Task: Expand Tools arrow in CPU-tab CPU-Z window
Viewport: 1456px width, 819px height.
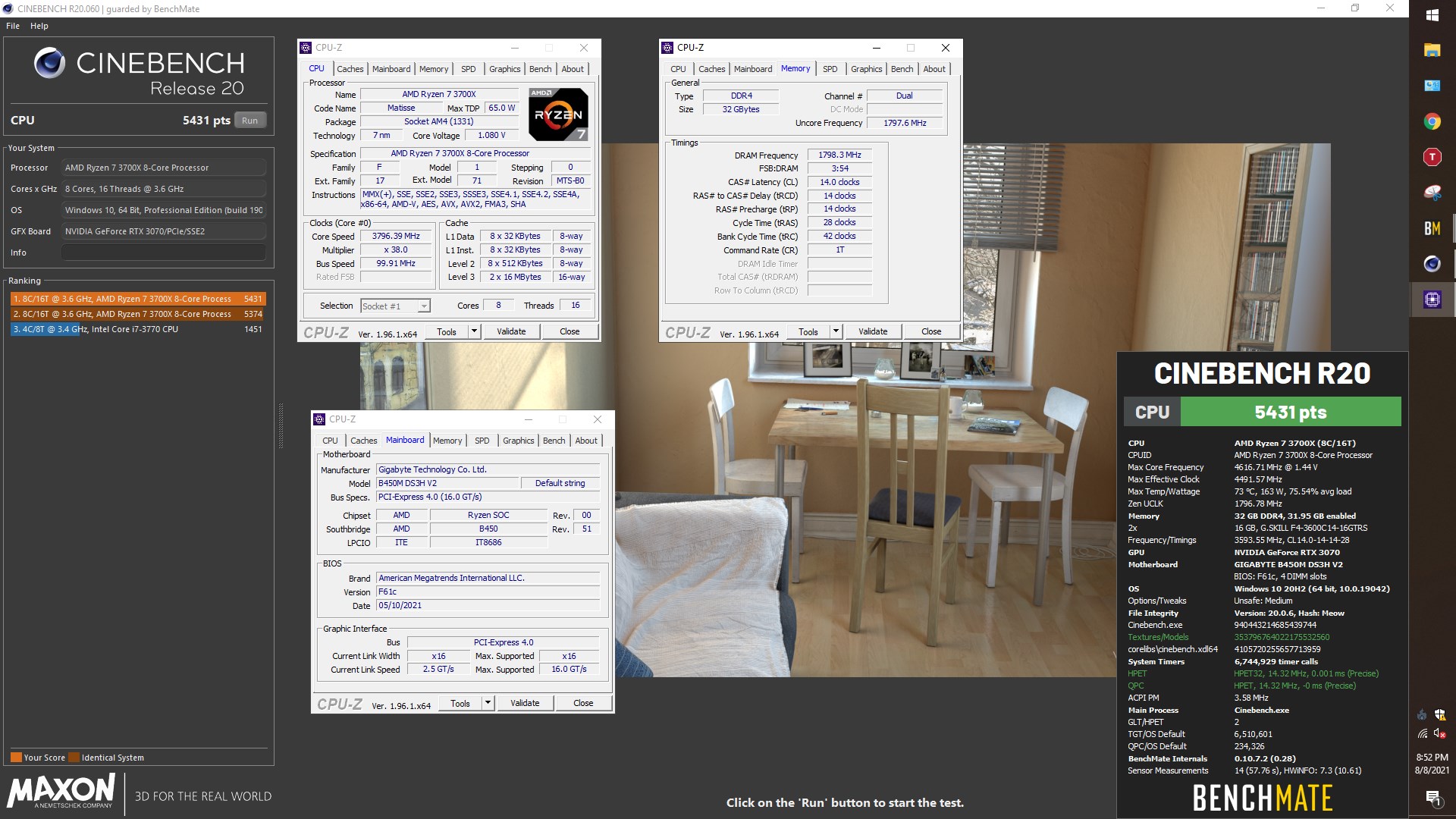Action: 474,331
